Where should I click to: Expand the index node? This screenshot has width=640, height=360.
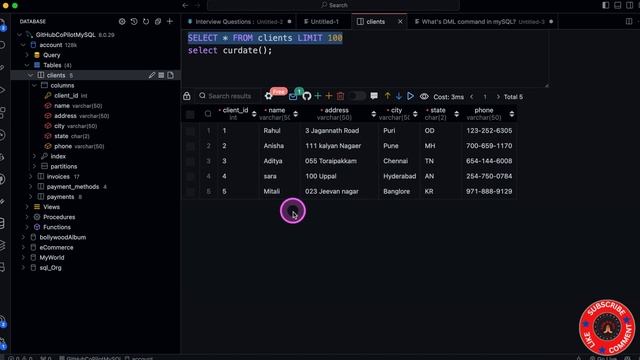pos(35,156)
